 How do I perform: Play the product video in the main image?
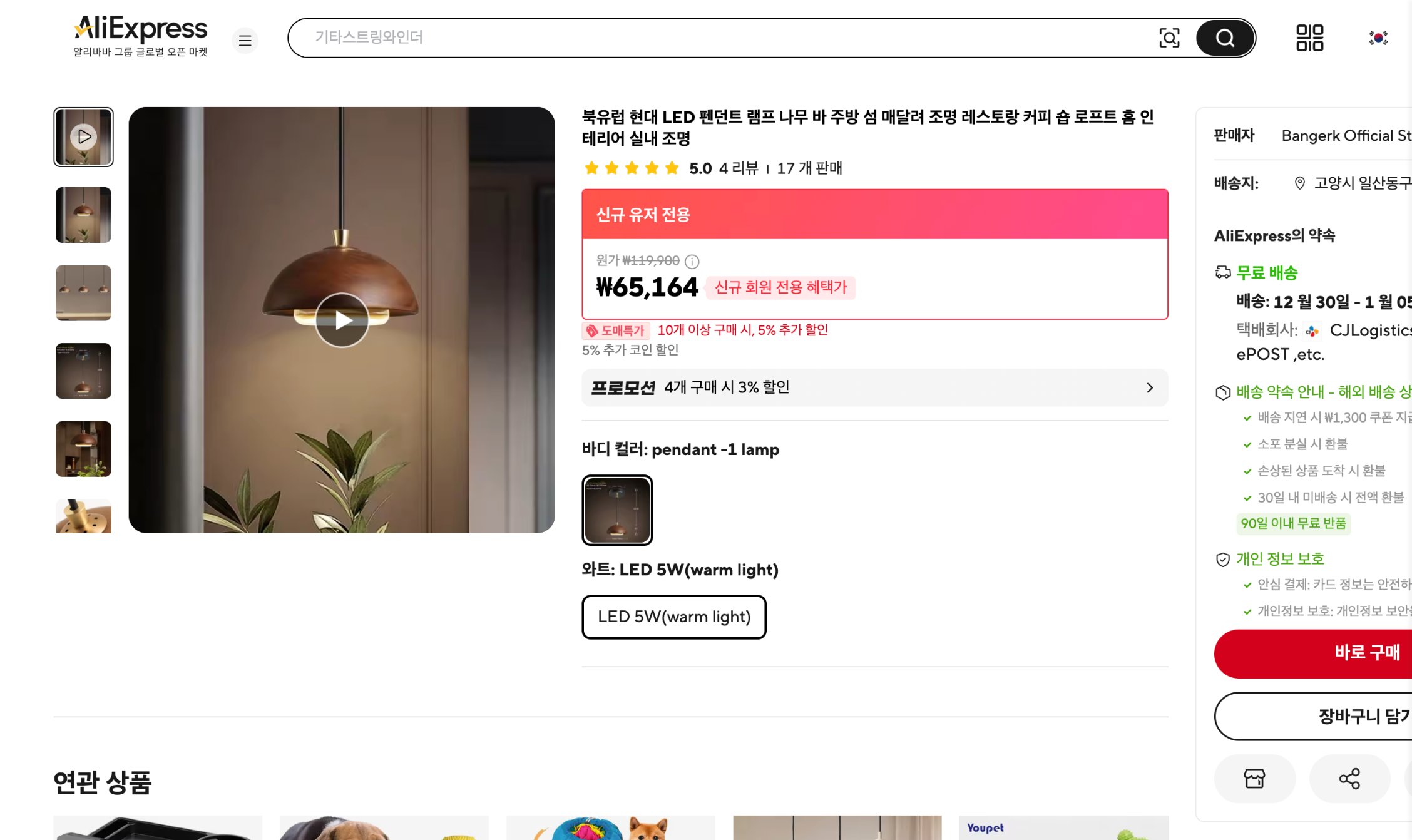pyautogui.click(x=342, y=320)
